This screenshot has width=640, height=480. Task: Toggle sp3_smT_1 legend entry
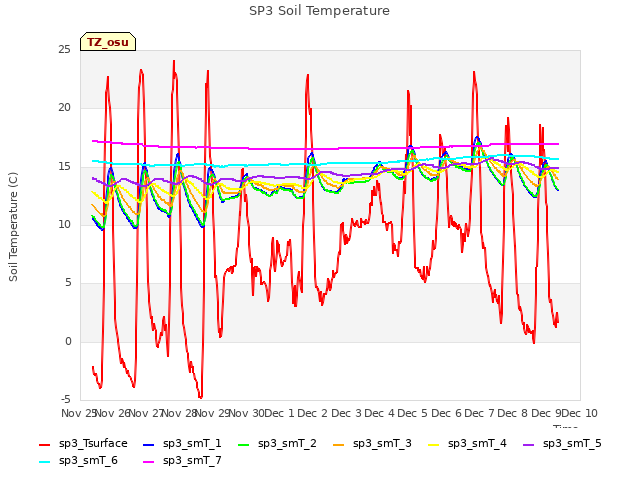[182, 444]
